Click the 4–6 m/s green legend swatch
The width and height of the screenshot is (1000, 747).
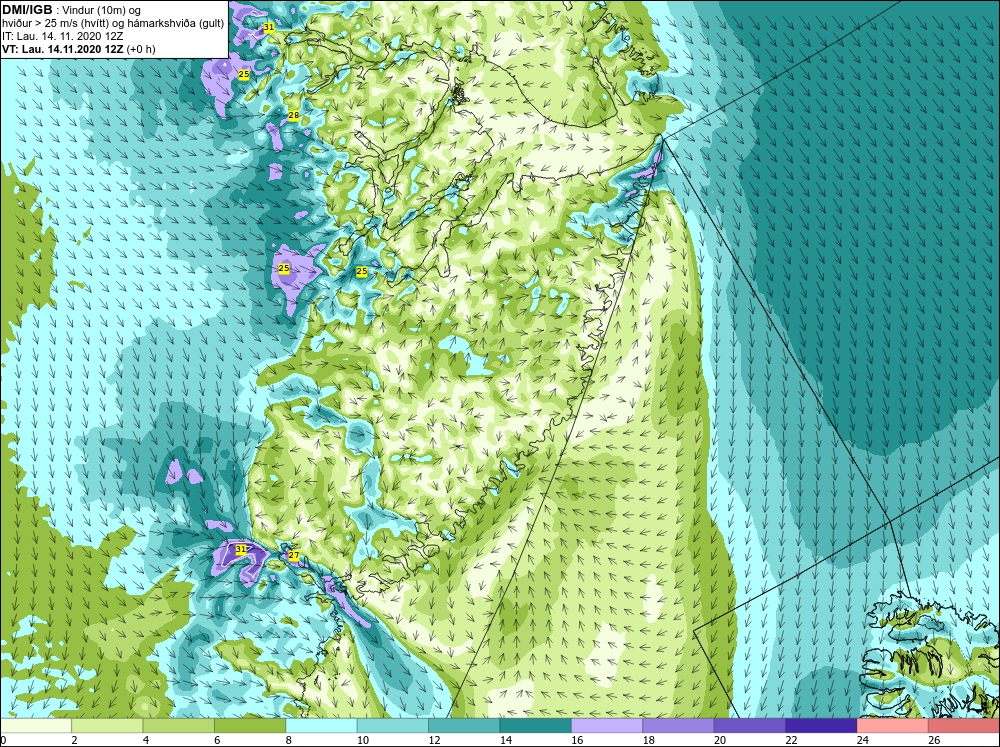coord(179,726)
